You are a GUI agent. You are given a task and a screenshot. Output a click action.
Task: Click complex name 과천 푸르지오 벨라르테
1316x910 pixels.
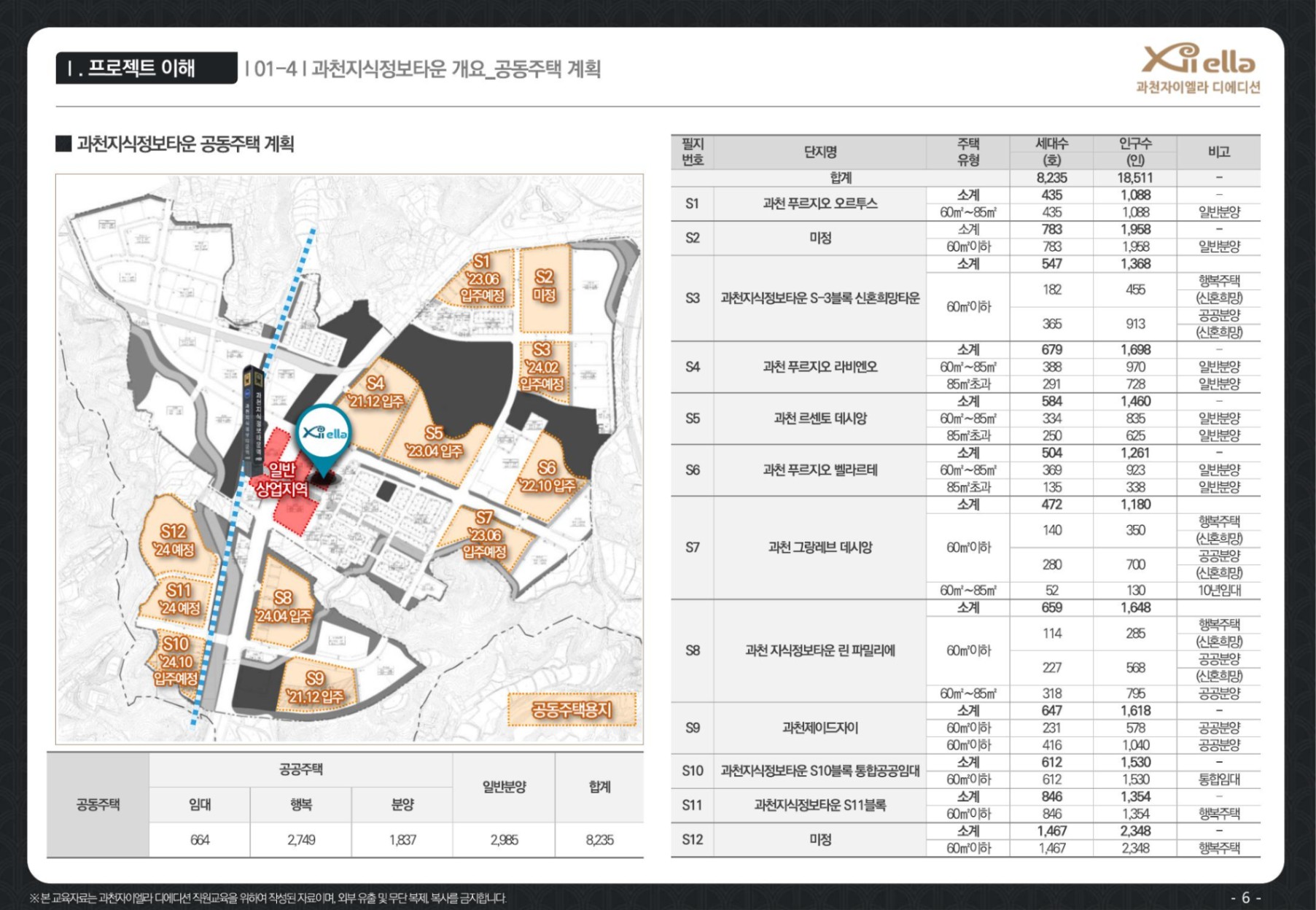(x=820, y=470)
